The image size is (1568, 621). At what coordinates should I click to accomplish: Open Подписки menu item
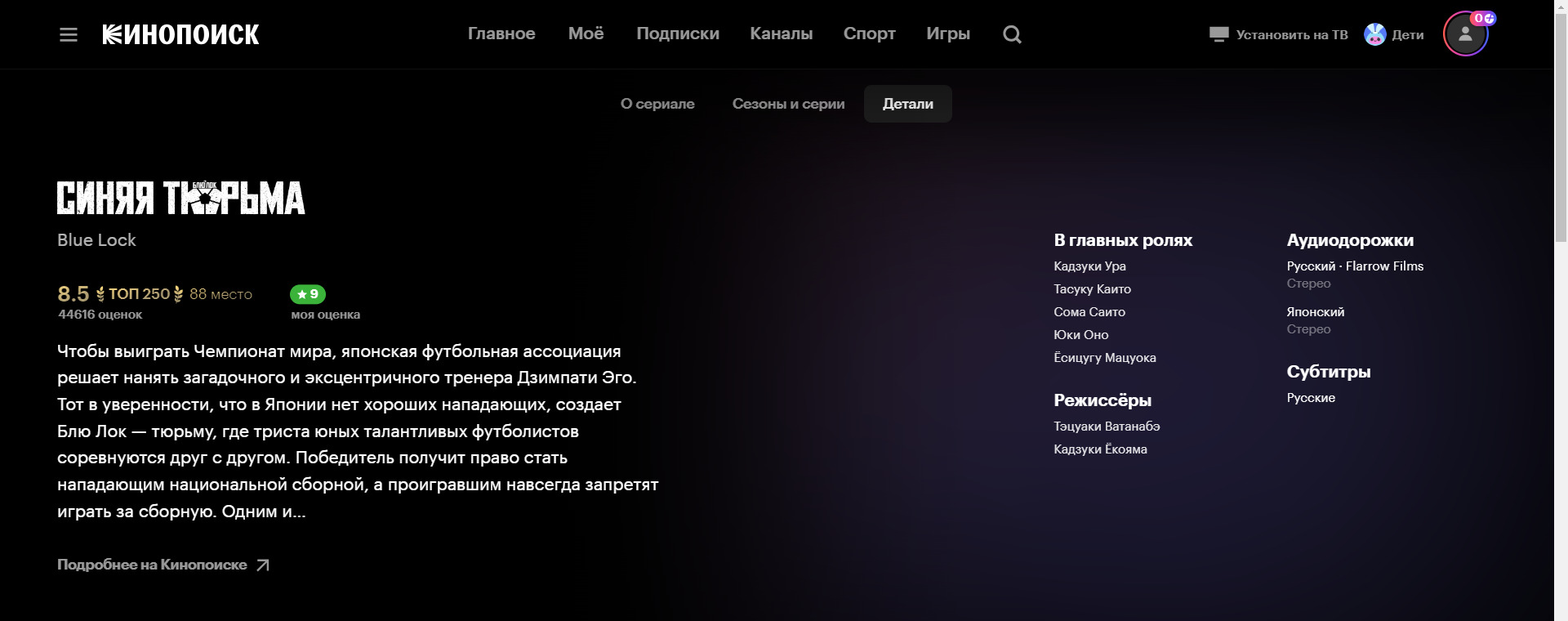pos(678,34)
